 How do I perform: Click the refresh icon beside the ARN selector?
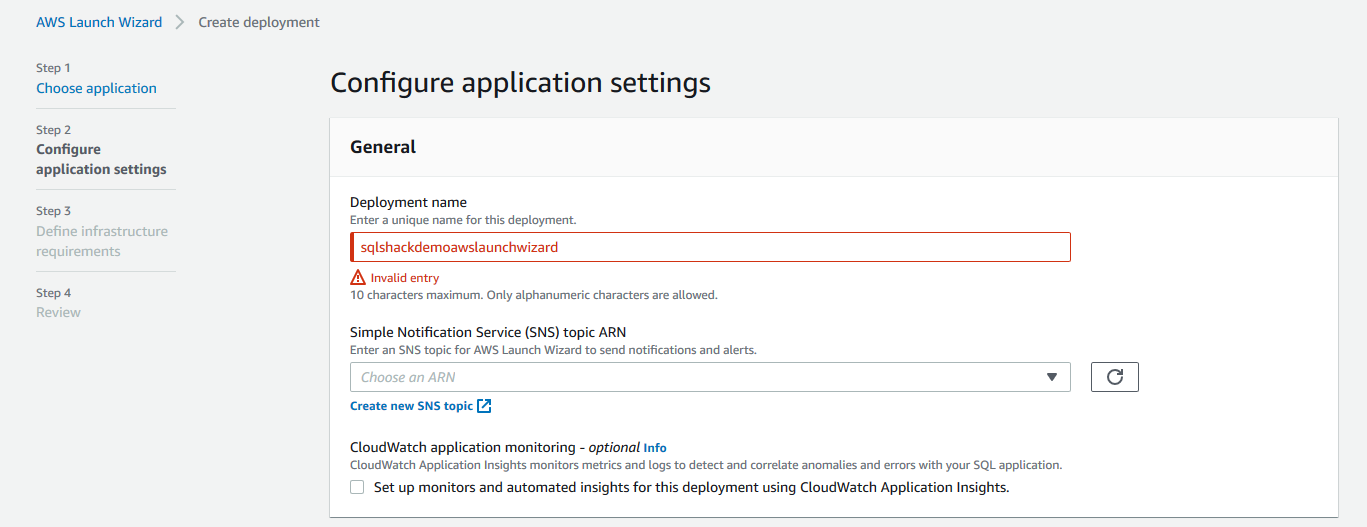(x=1115, y=377)
